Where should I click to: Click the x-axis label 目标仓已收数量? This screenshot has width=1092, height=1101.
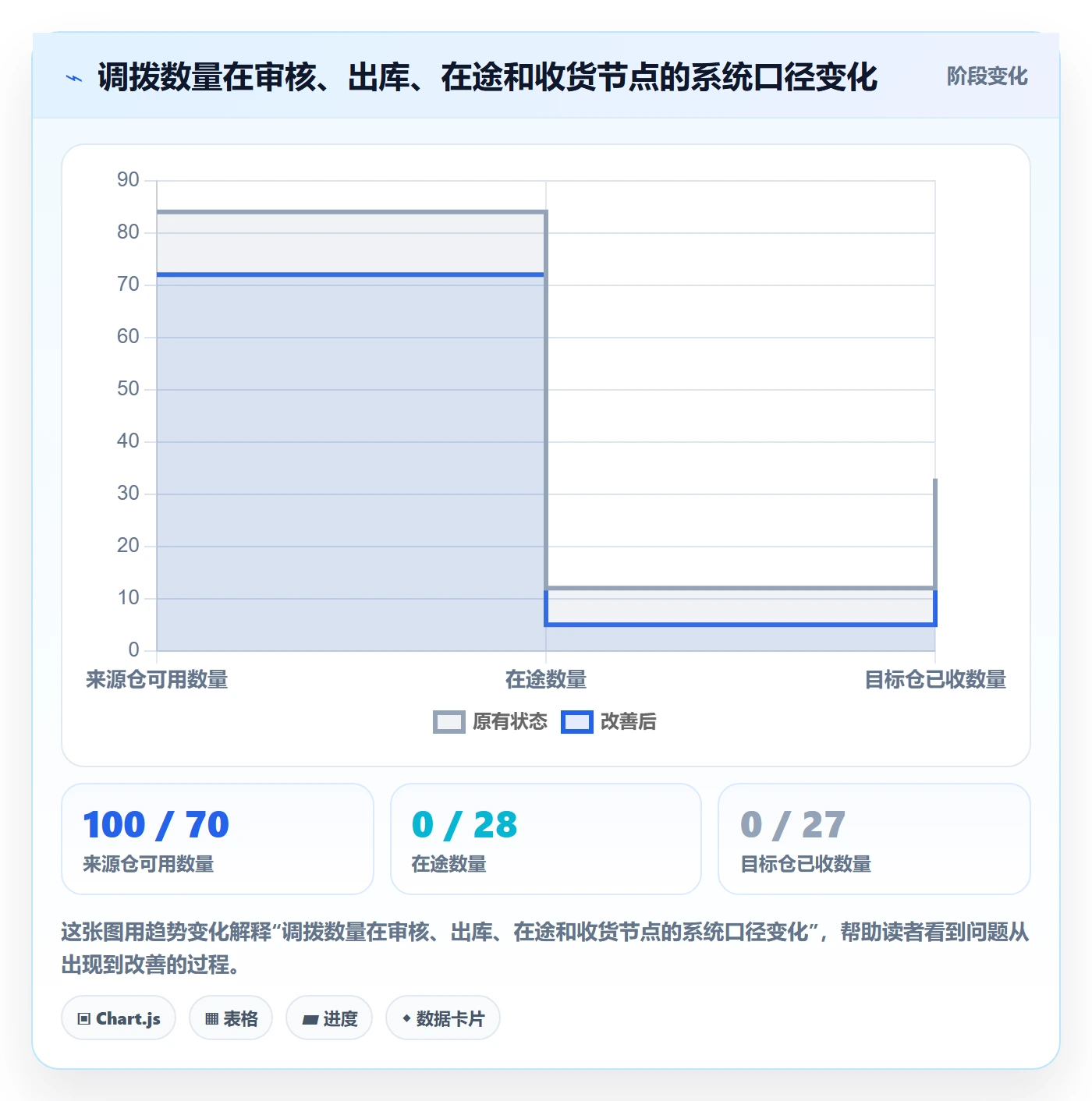tap(935, 680)
